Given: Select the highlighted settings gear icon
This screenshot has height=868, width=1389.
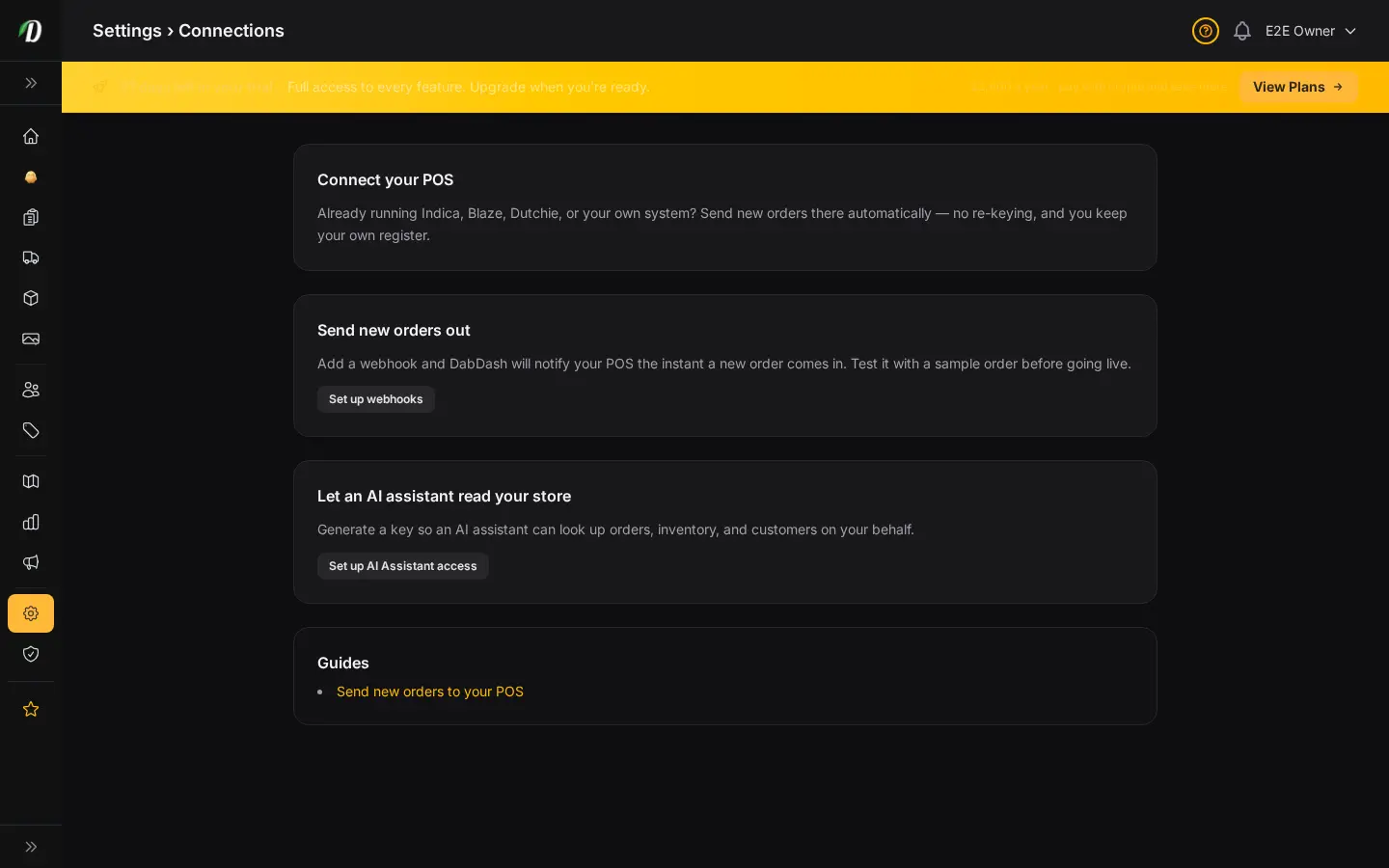Looking at the screenshot, I should (31, 613).
